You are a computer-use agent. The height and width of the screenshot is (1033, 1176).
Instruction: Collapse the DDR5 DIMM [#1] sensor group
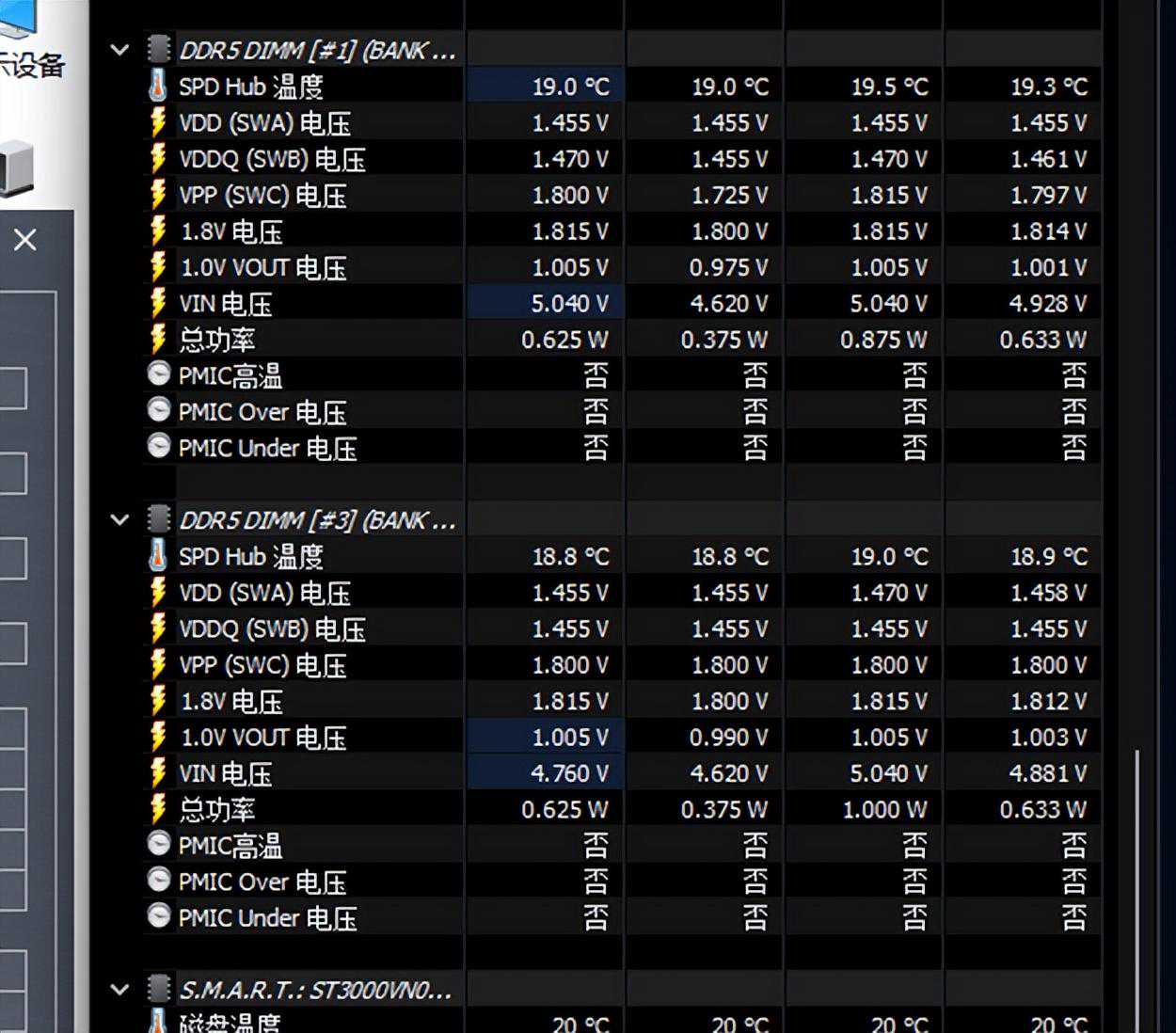pyautogui.click(x=119, y=50)
